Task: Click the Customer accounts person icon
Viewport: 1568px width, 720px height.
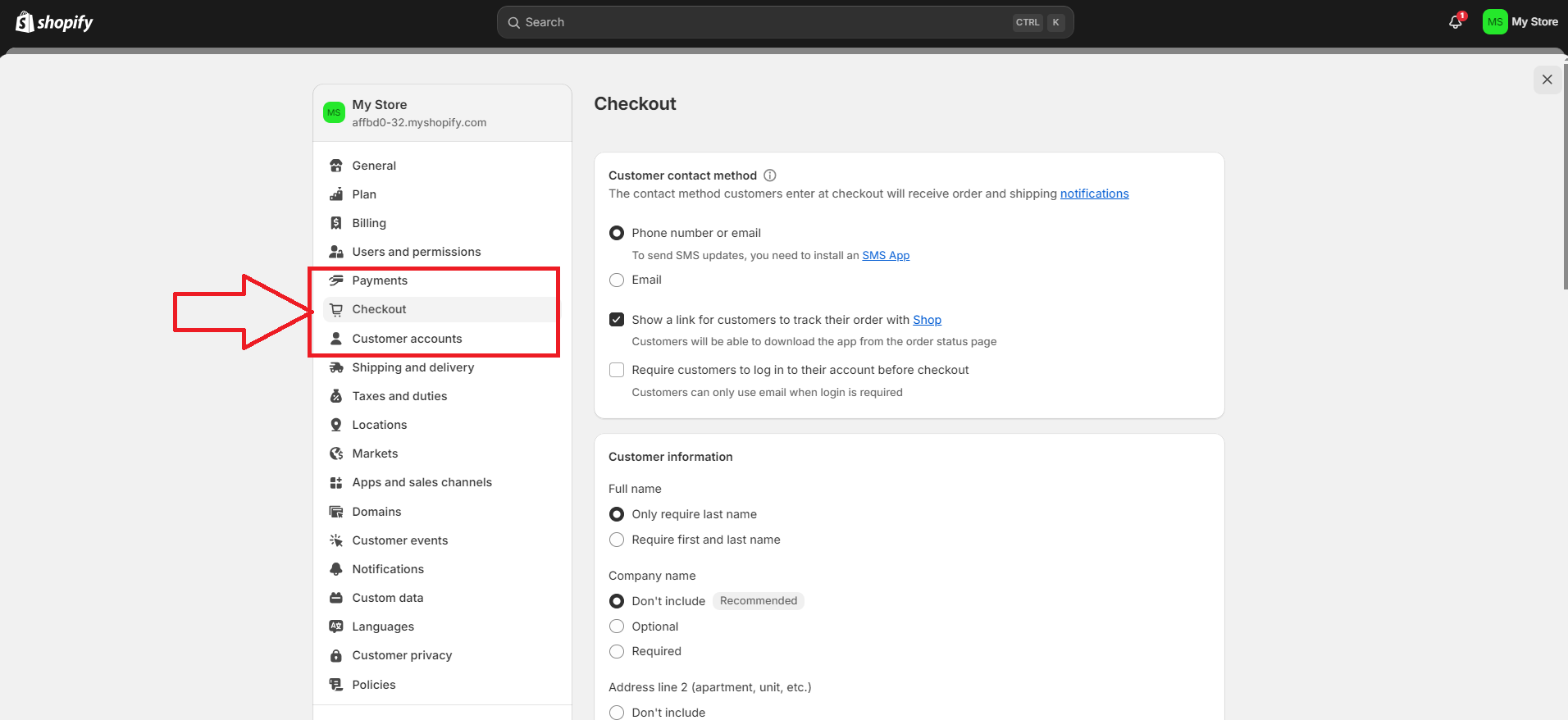Action: (x=336, y=339)
